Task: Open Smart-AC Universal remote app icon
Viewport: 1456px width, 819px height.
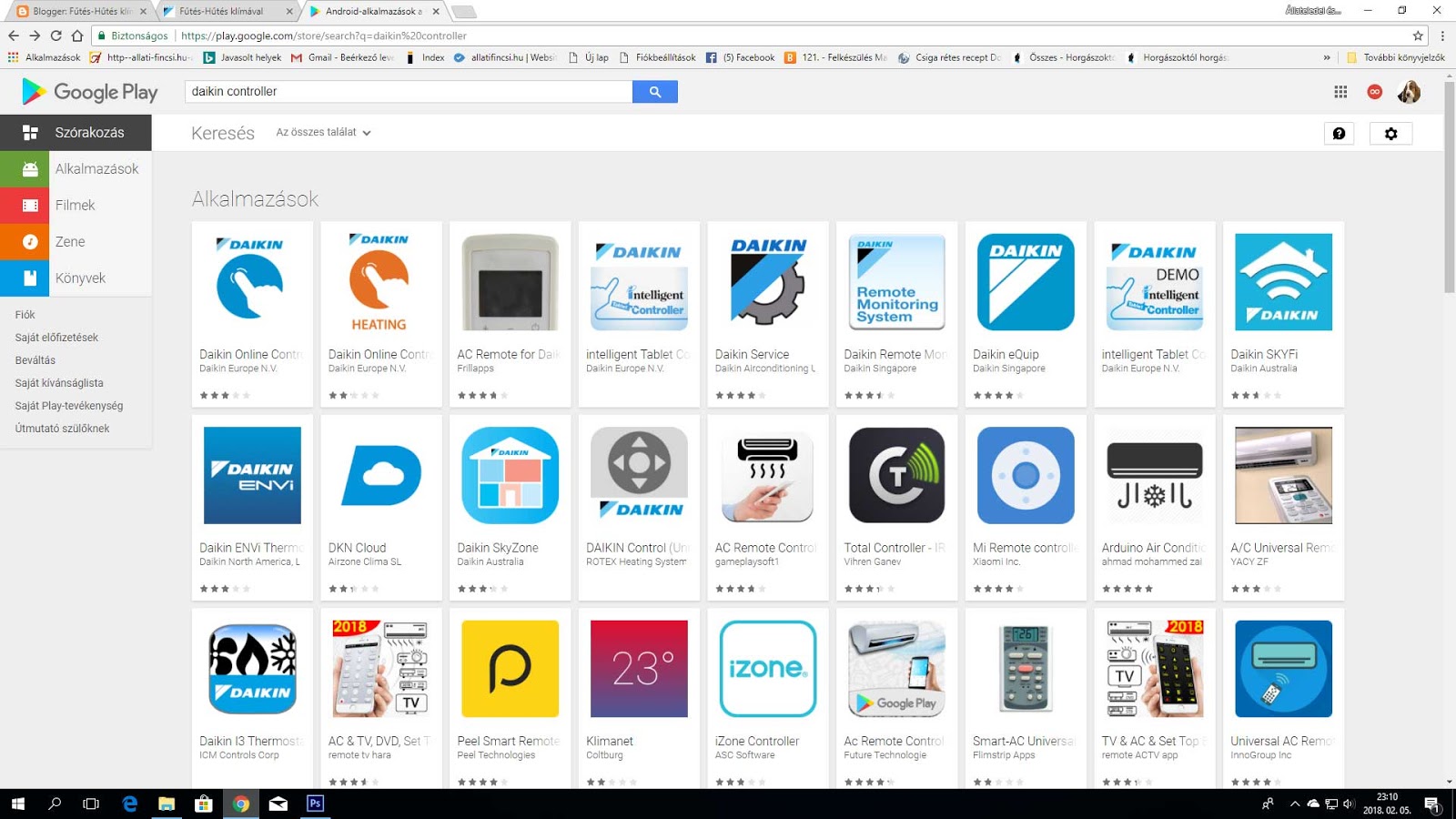Action: 1026,669
